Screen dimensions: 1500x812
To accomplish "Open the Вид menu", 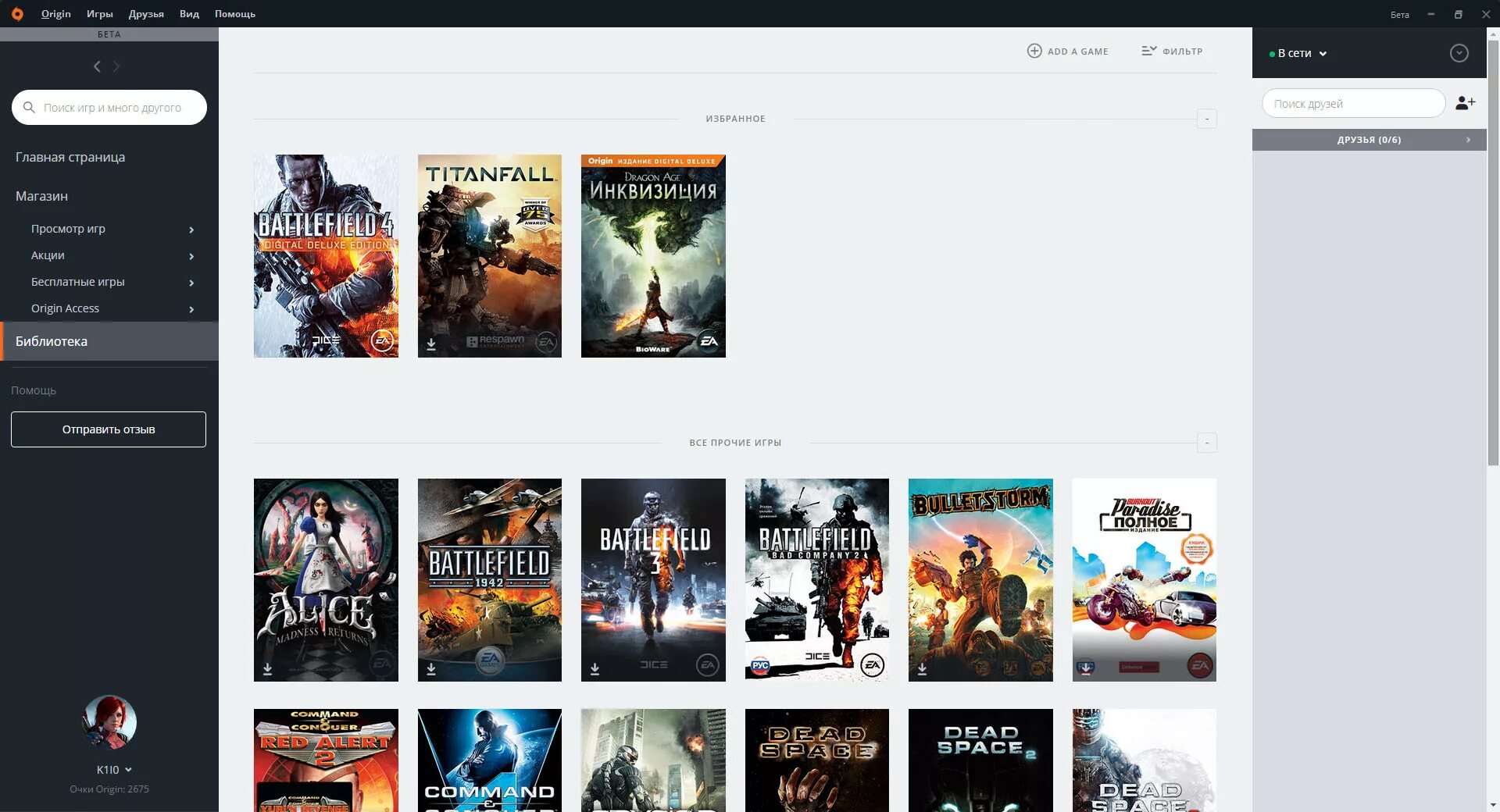I will [x=189, y=13].
